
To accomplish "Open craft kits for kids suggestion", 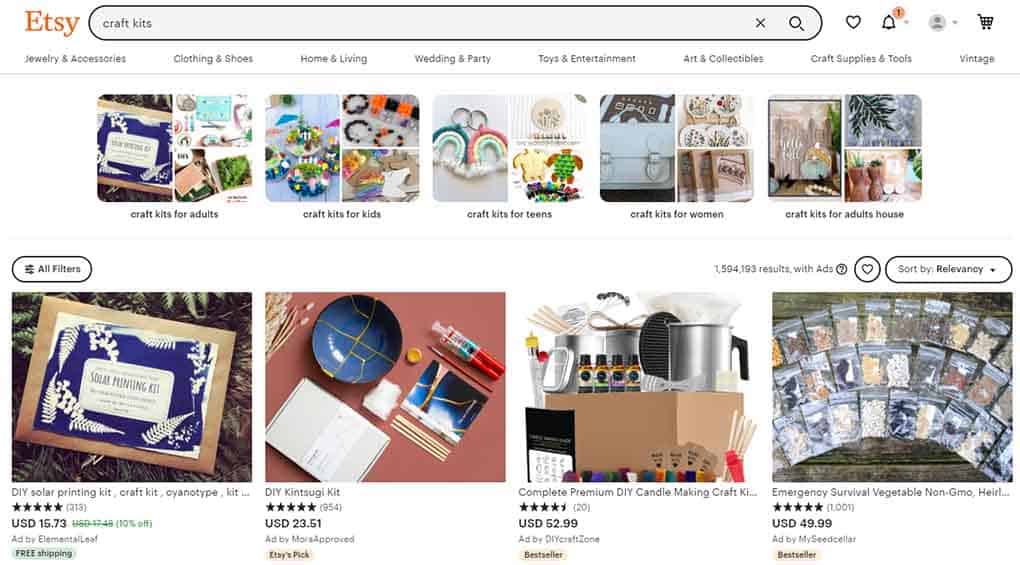I will click(342, 157).
